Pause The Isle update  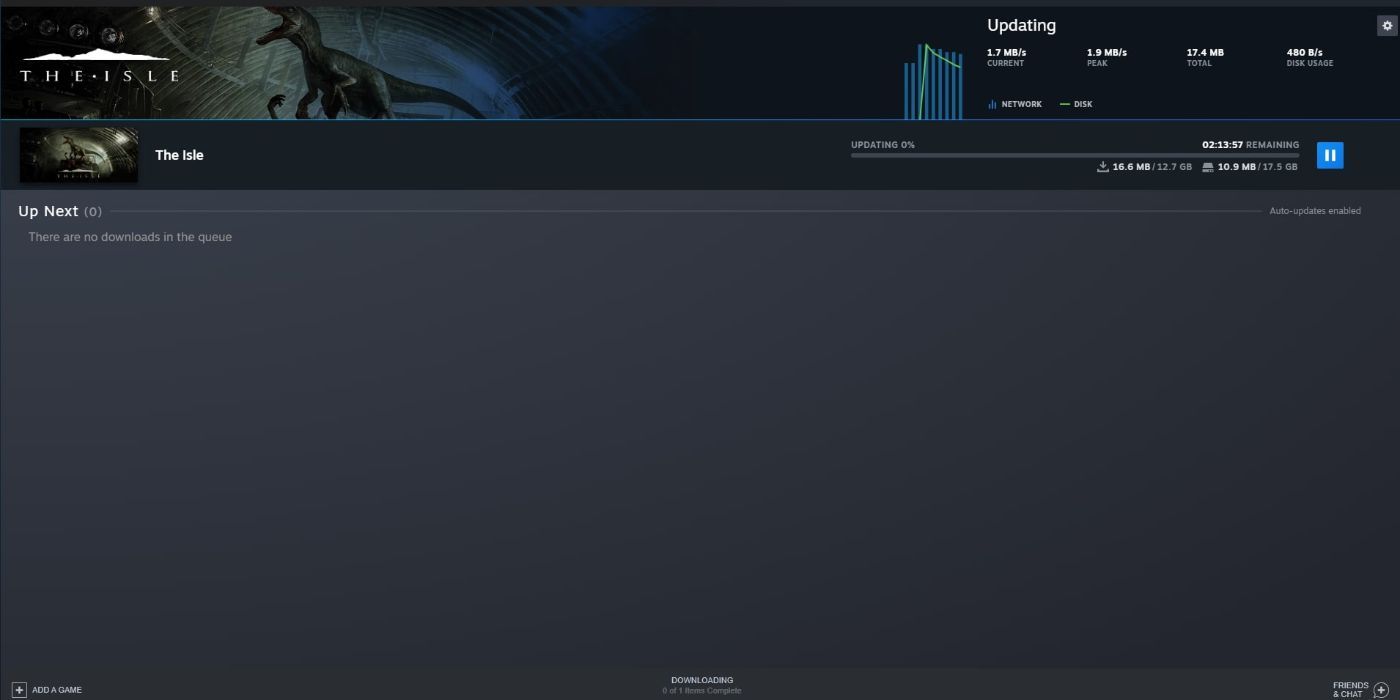click(x=1329, y=155)
